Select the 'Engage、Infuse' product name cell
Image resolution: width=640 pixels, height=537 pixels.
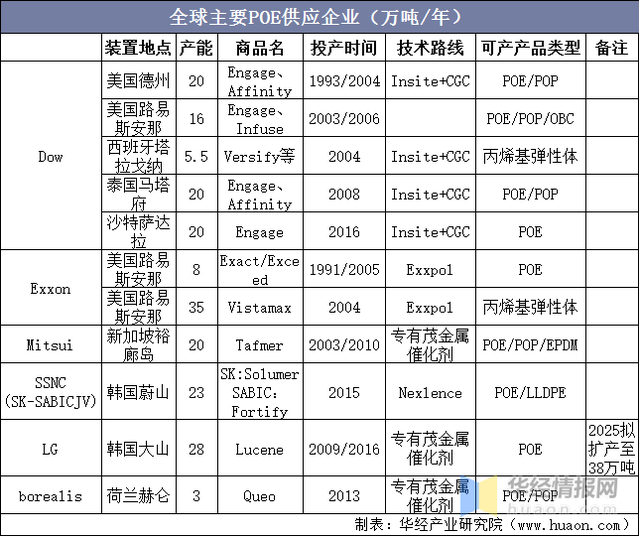click(260, 119)
